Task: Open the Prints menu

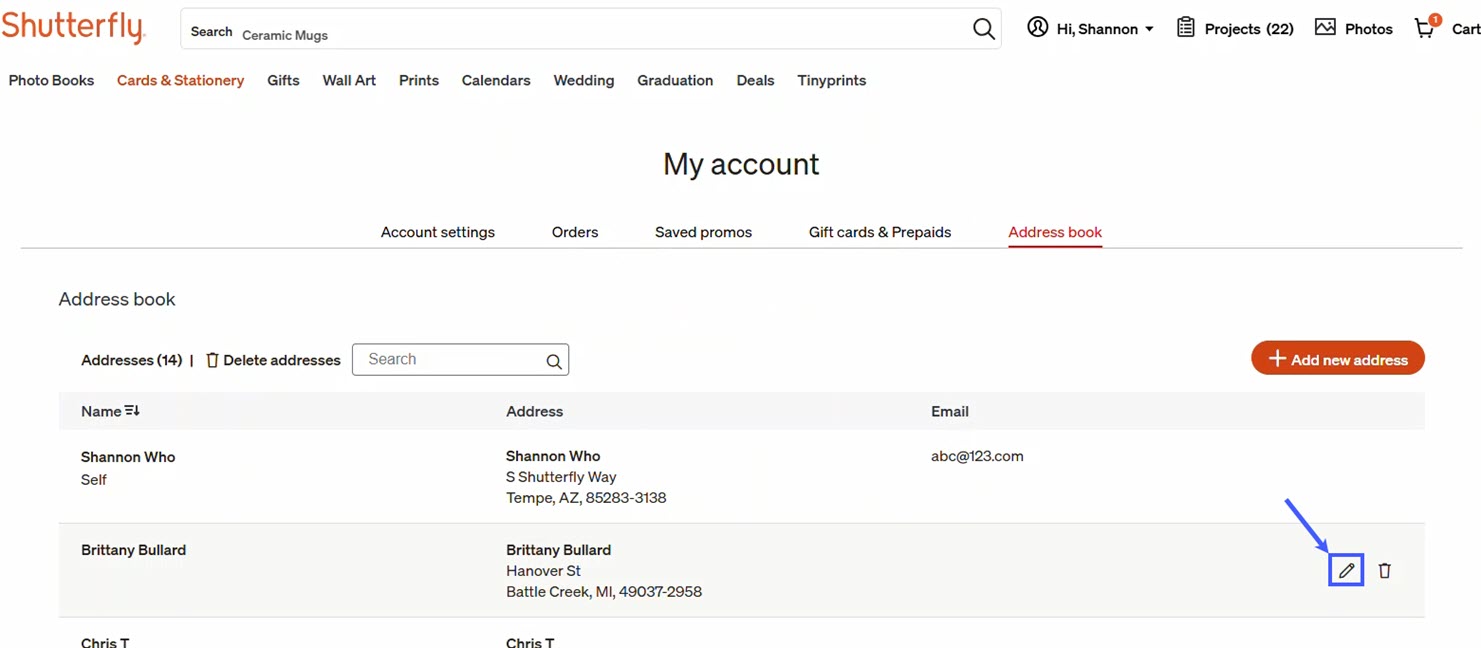Action: tap(419, 80)
